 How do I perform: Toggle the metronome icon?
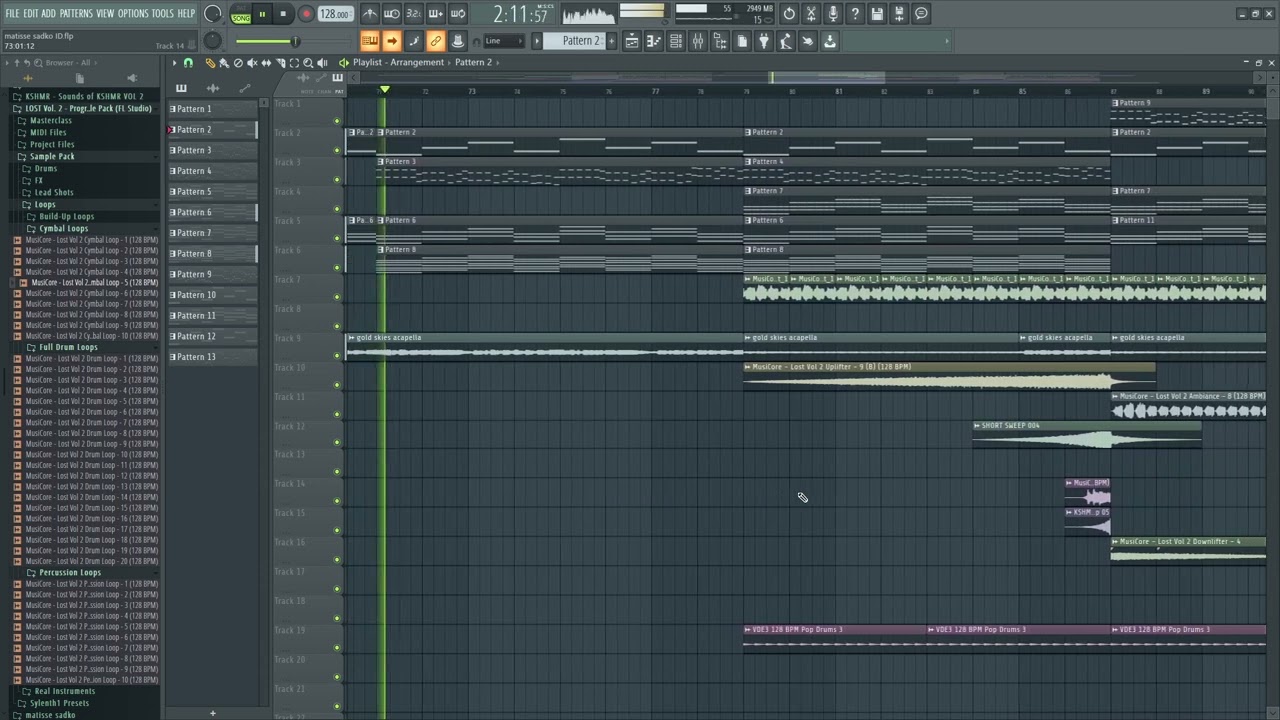click(370, 14)
